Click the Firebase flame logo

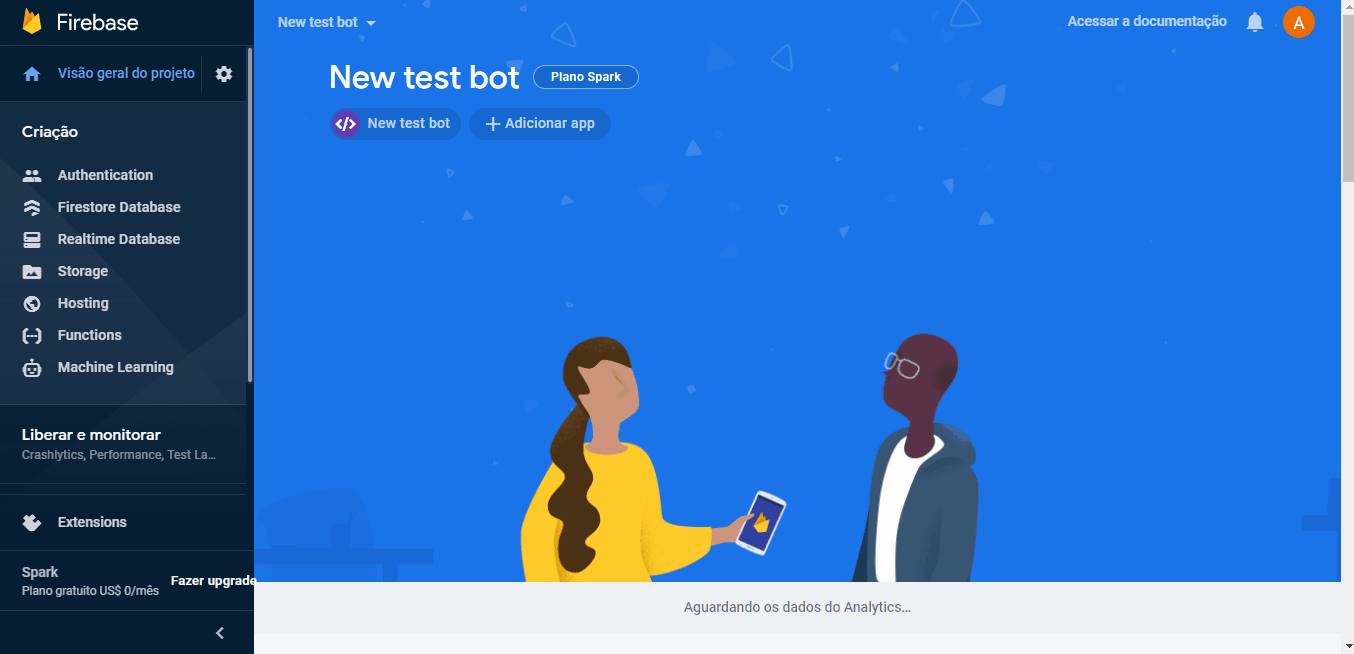tap(32, 22)
